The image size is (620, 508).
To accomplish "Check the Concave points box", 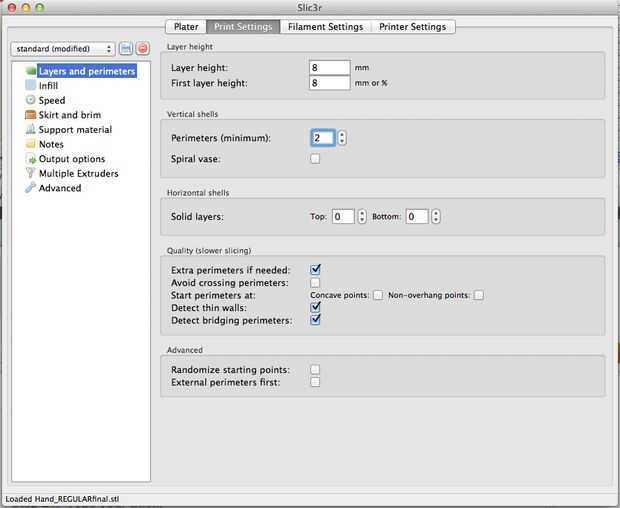I will point(378,295).
